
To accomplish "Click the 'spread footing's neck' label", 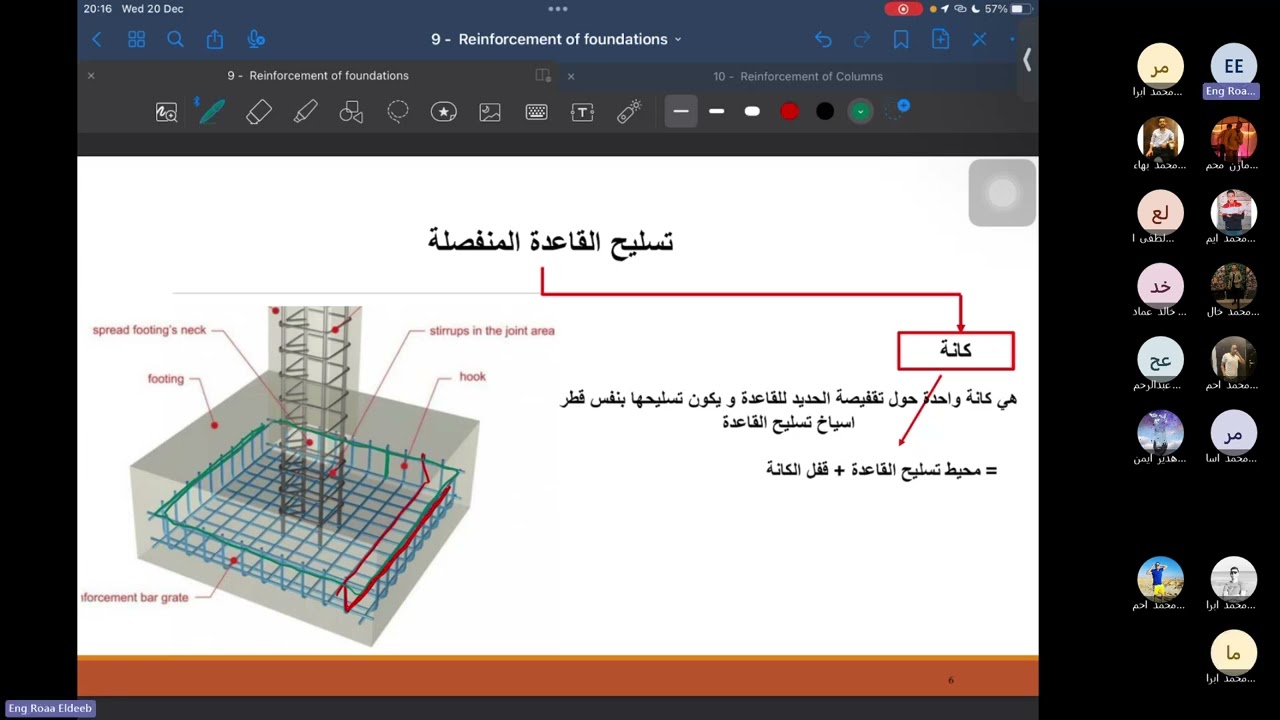I will (149, 330).
